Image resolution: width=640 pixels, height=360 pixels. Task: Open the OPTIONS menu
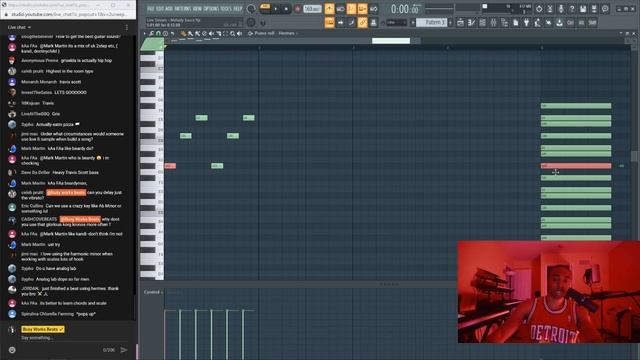pyautogui.click(x=211, y=9)
